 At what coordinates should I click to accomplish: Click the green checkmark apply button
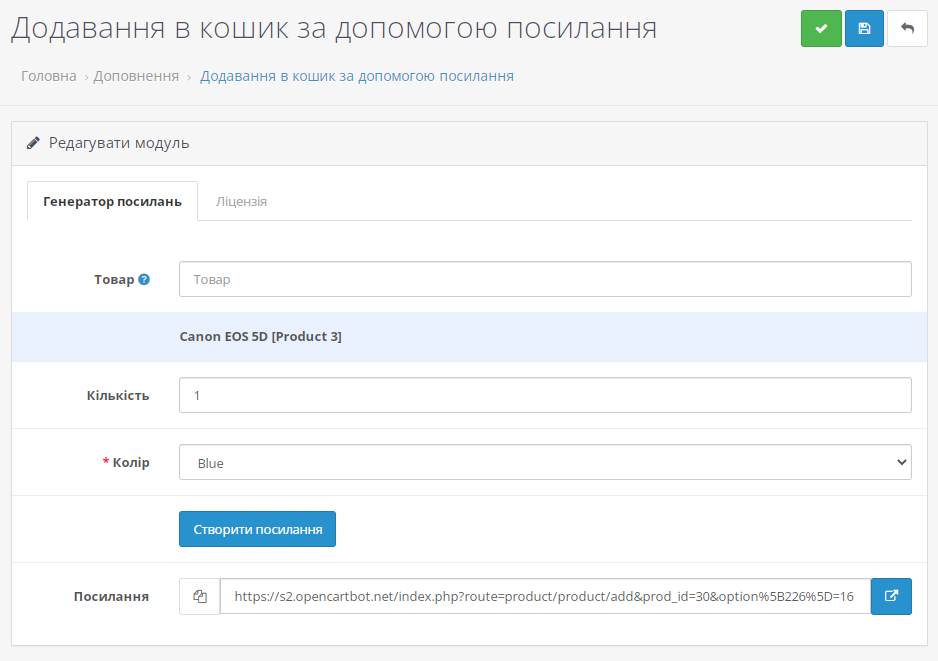click(x=821, y=29)
